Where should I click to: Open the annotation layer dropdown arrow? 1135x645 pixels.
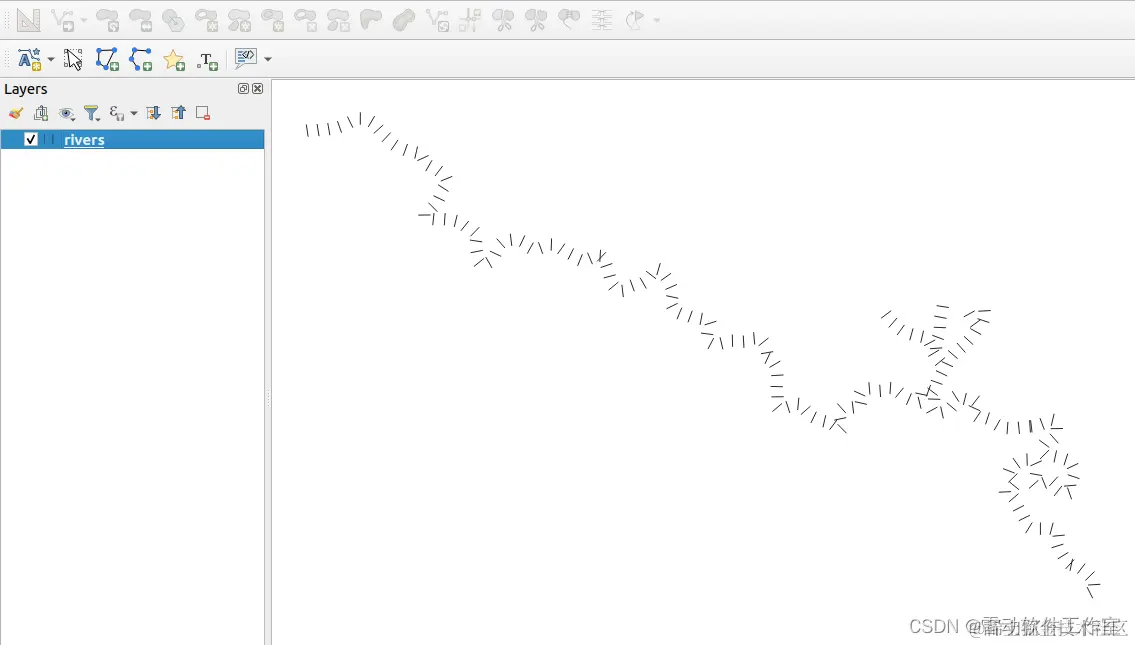[x=51, y=59]
